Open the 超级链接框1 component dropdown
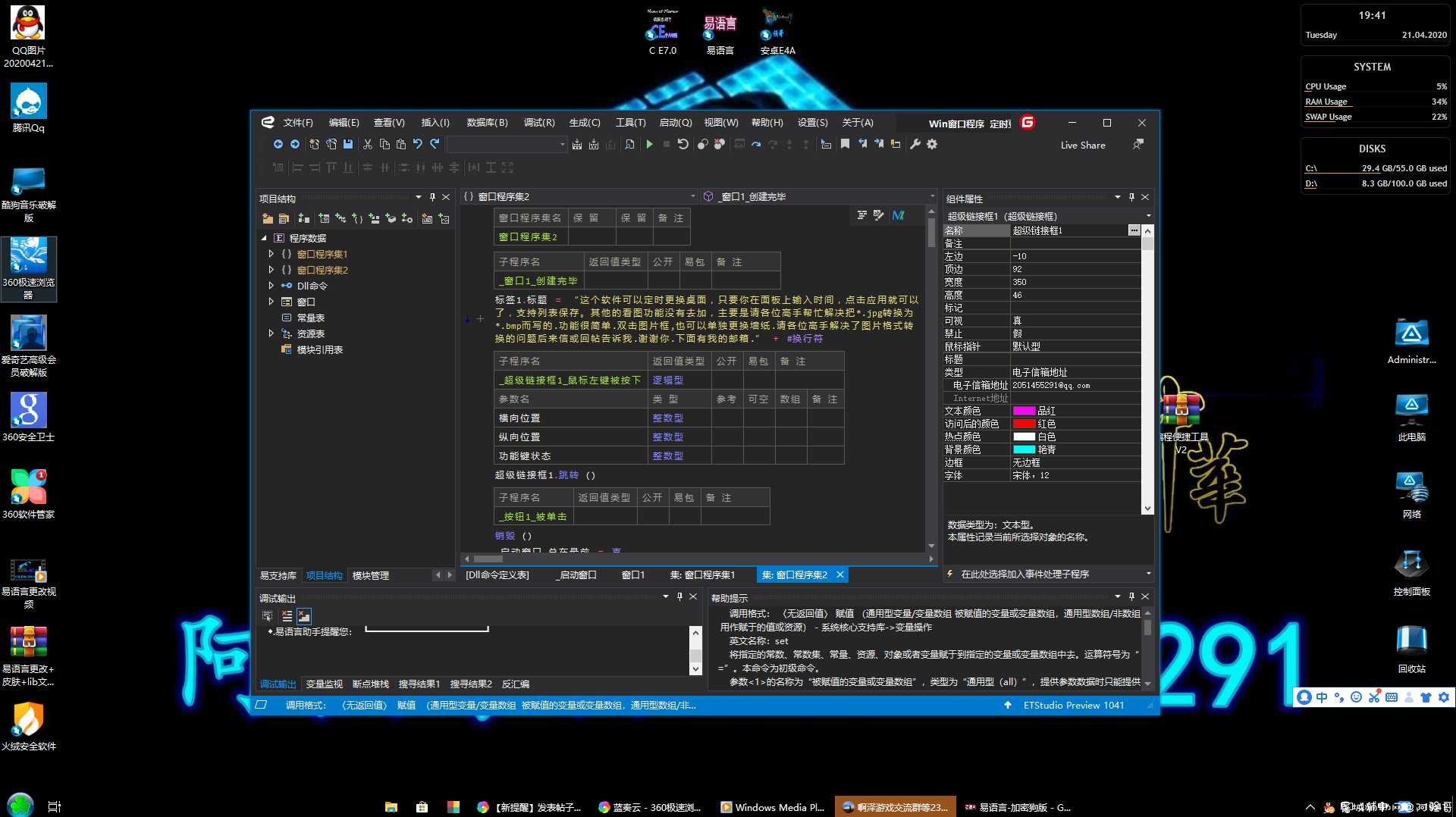This screenshot has height=817, width=1456. pyautogui.click(x=1148, y=217)
